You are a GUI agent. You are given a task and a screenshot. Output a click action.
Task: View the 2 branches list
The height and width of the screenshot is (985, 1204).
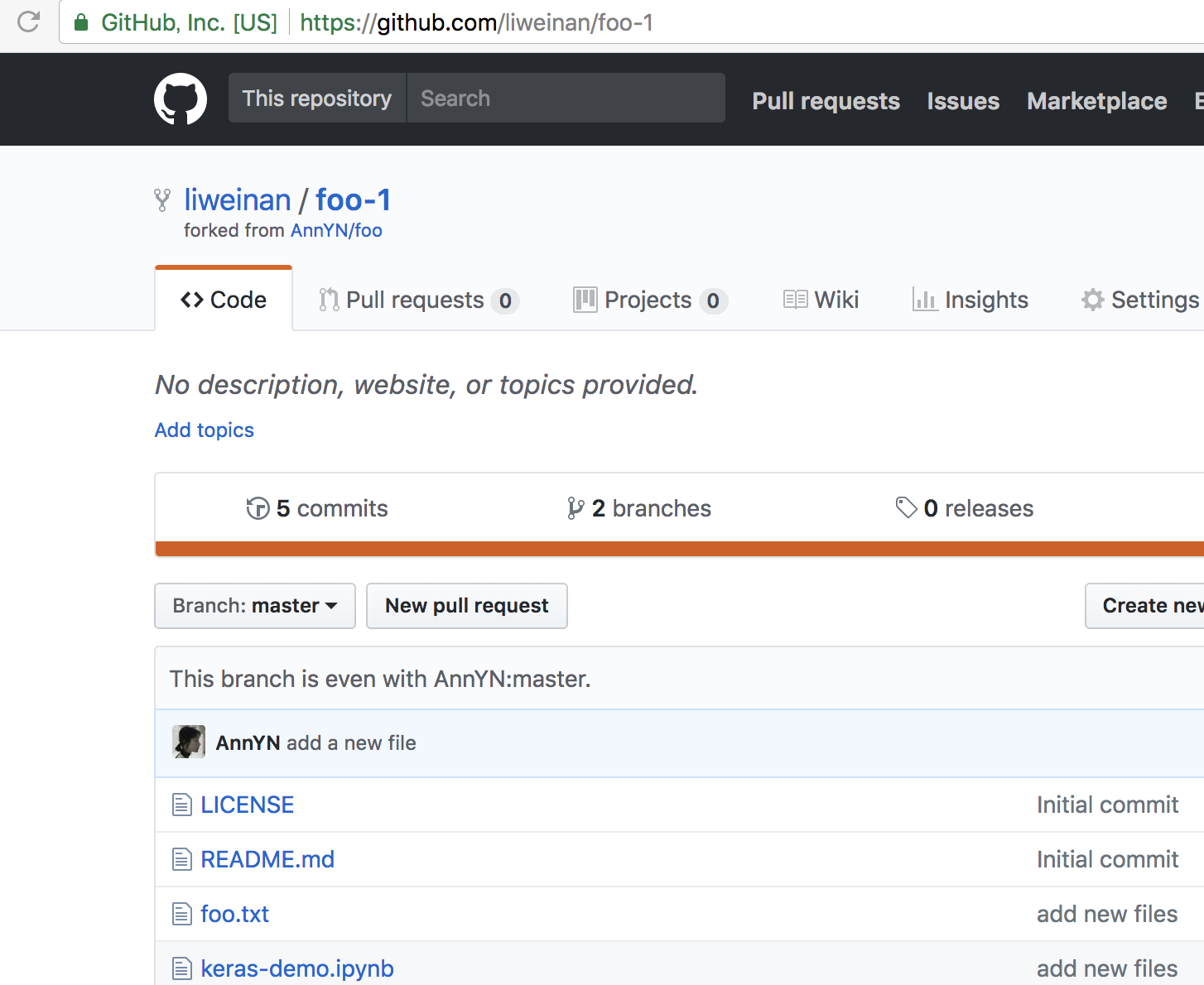[639, 508]
